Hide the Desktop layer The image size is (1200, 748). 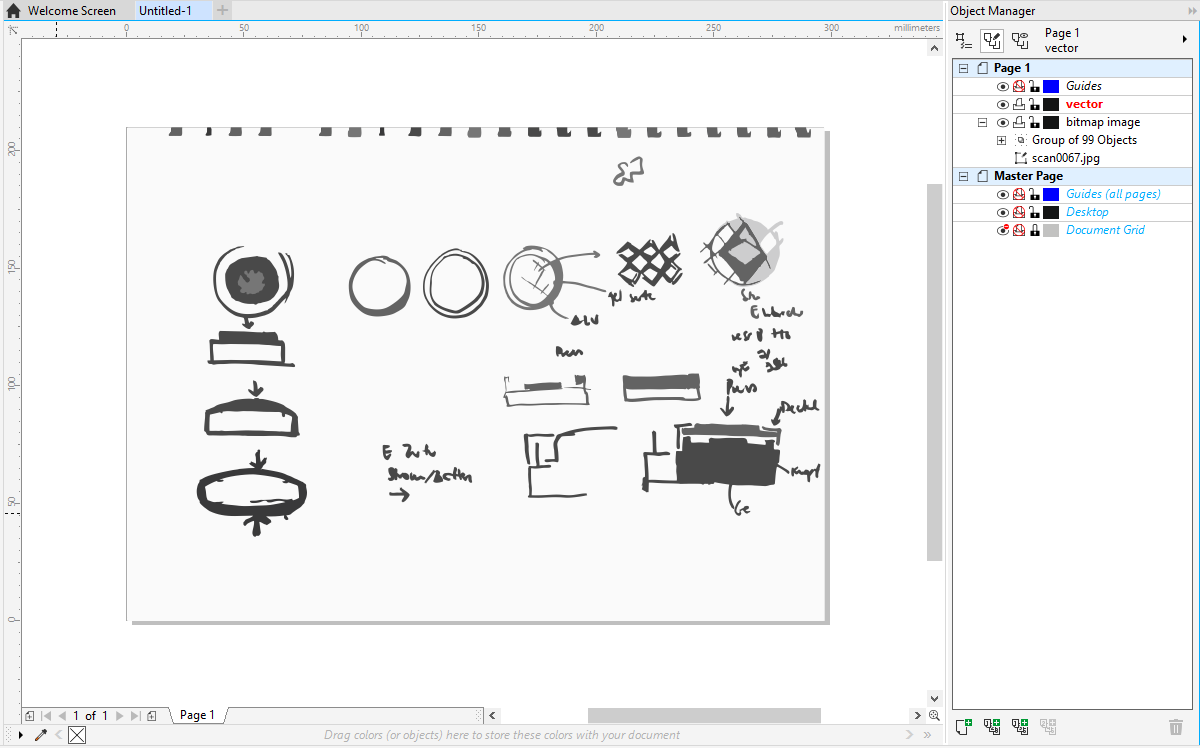pyautogui.click(x=1003, y=212)
